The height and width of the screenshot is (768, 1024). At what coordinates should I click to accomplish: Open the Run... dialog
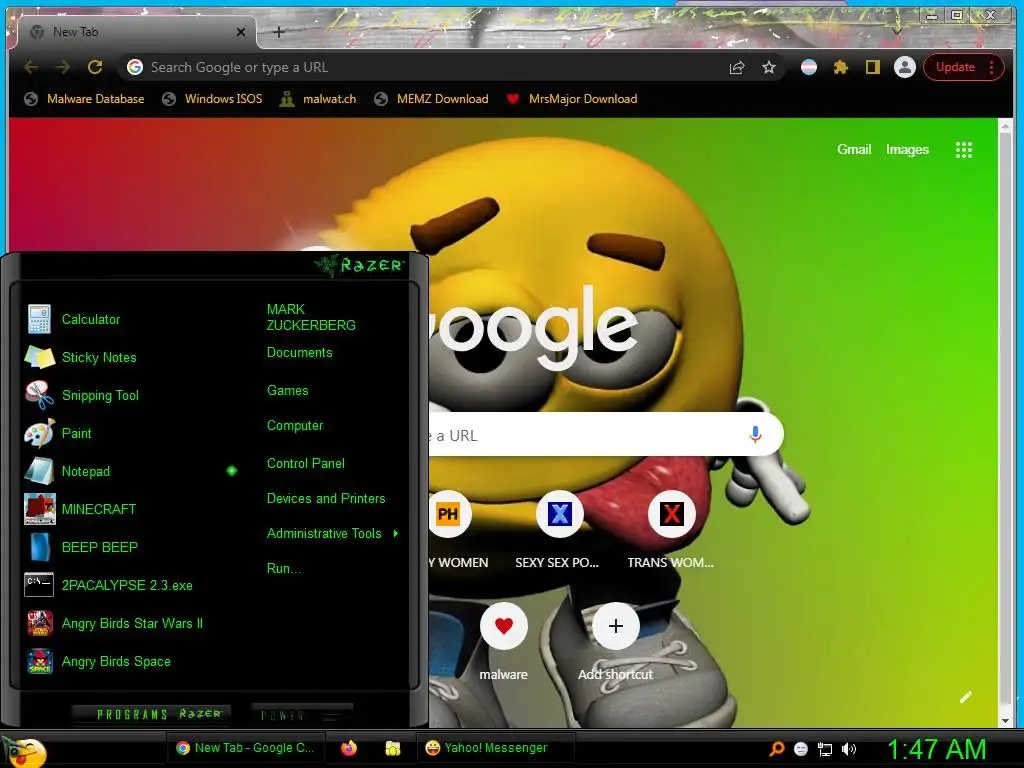click(x=283, y=568)
